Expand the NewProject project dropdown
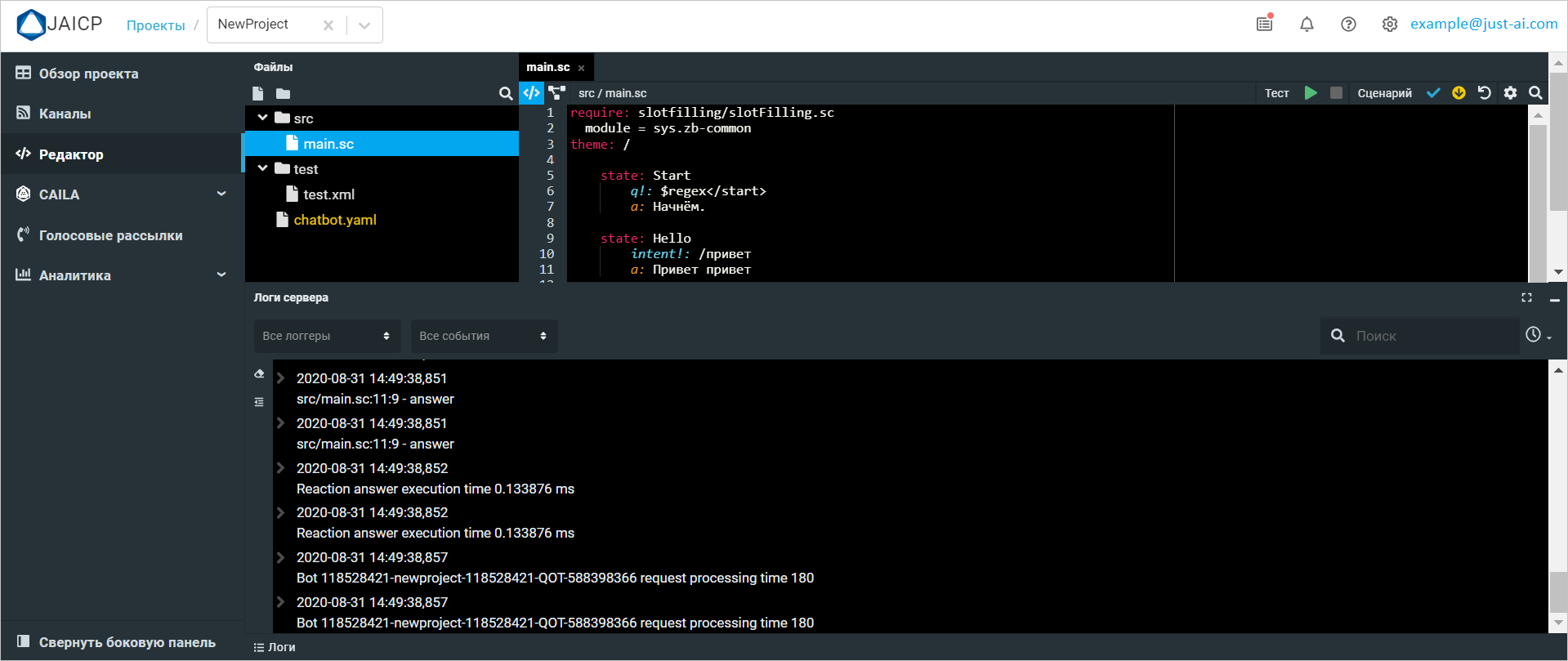 coord(364,25)
